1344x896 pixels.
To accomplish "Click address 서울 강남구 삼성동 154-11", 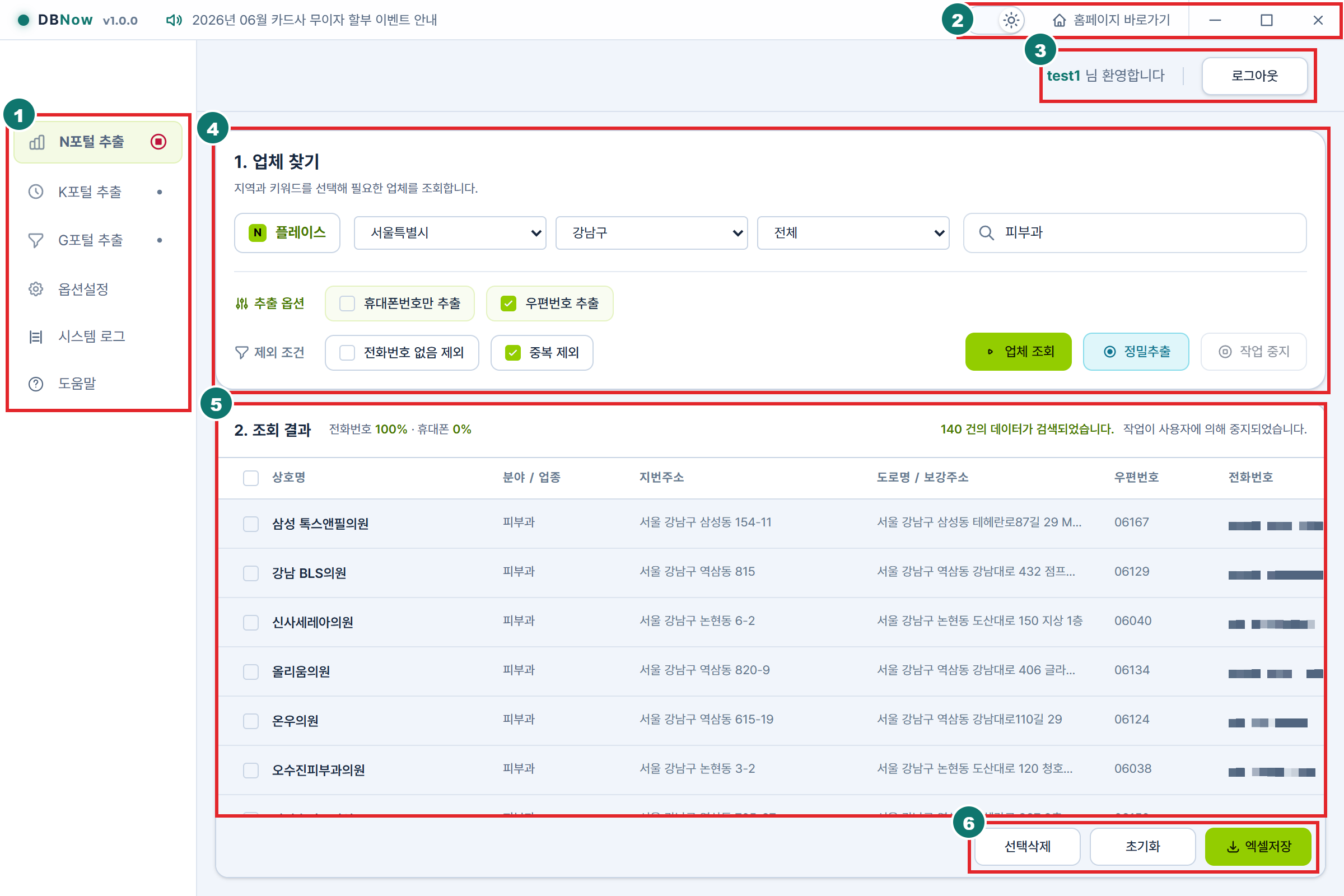I will point(706,522).
